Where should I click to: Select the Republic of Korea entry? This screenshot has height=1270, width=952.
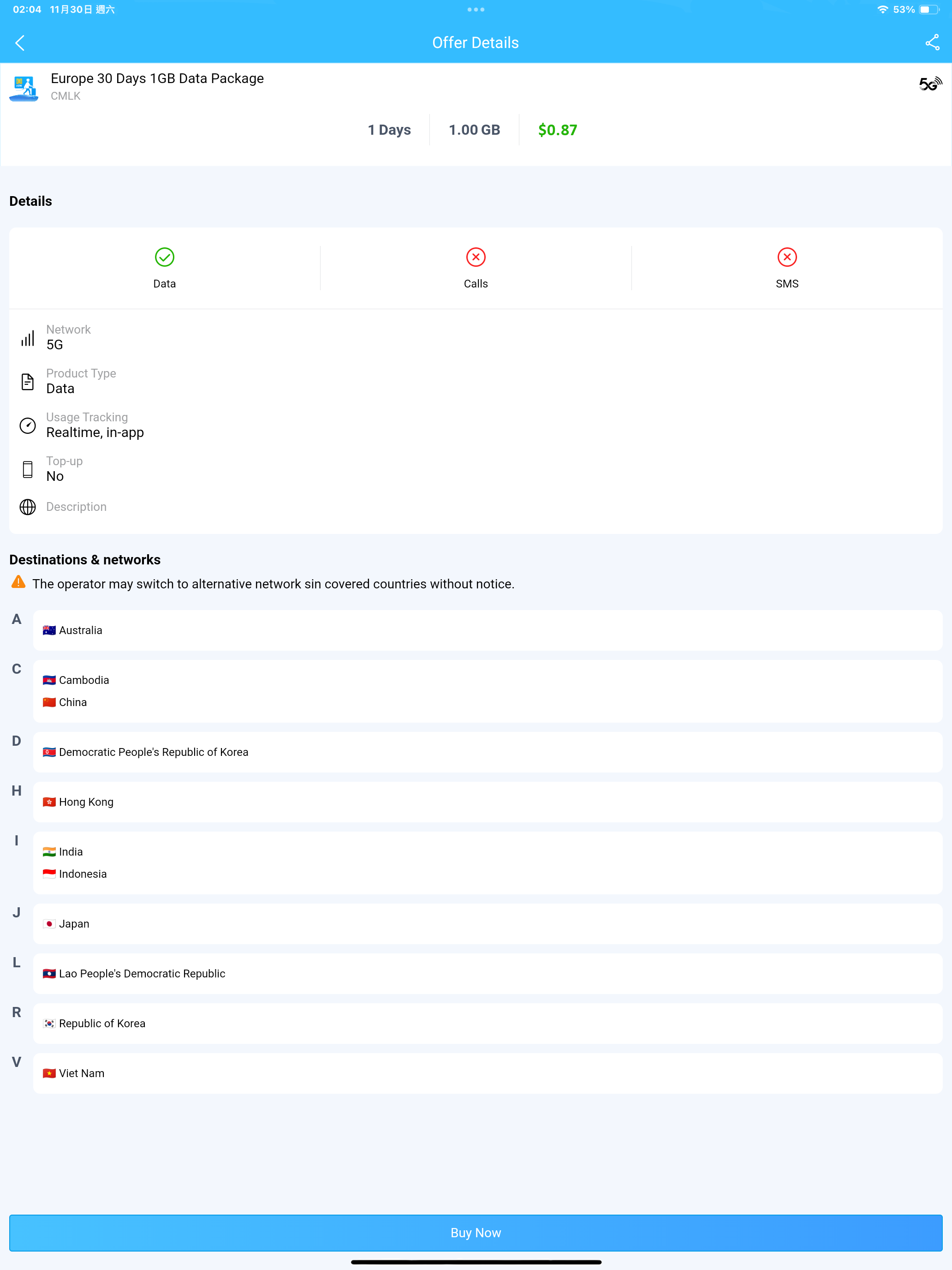point(488,1023)
